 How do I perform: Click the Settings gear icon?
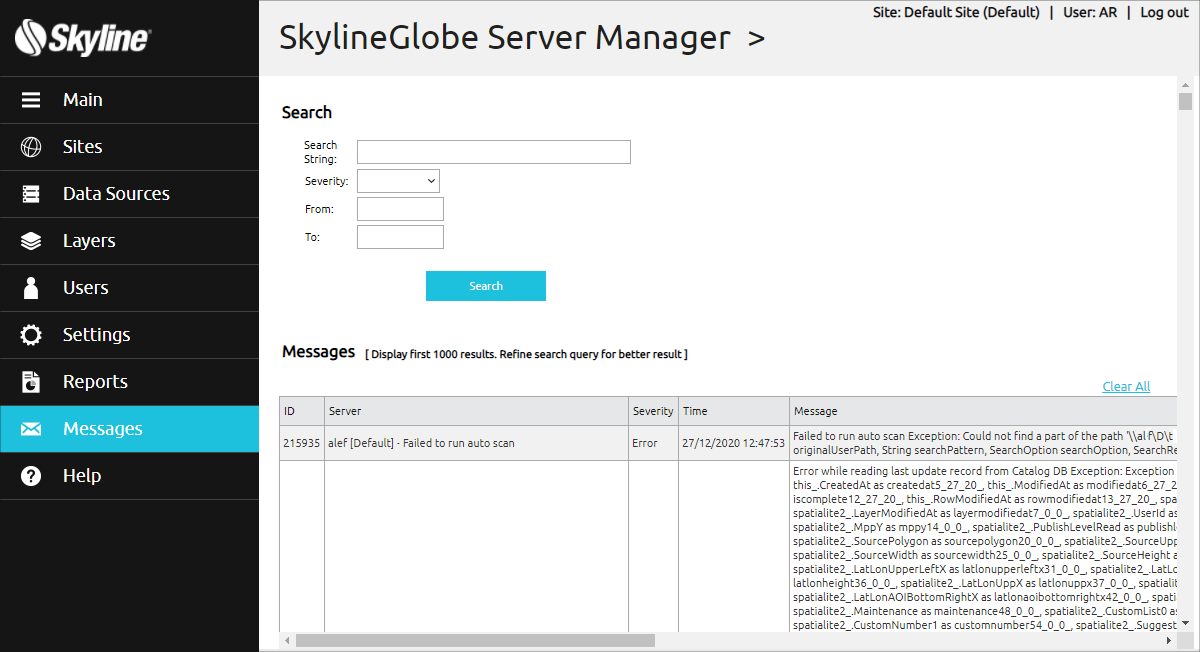click(x=31, y=335)
